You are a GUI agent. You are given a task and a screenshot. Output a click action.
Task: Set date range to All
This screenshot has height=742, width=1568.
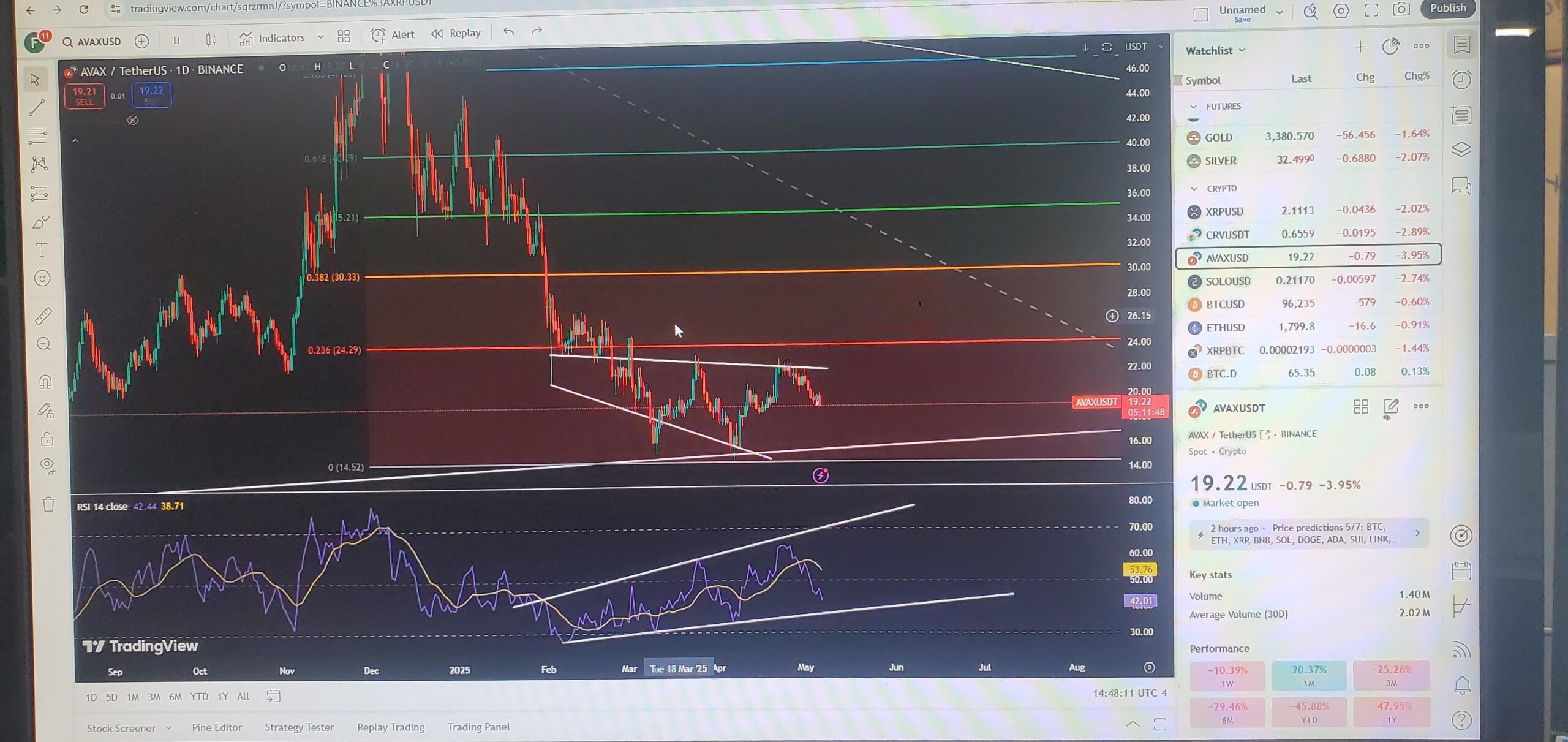[x=243, y=696]
